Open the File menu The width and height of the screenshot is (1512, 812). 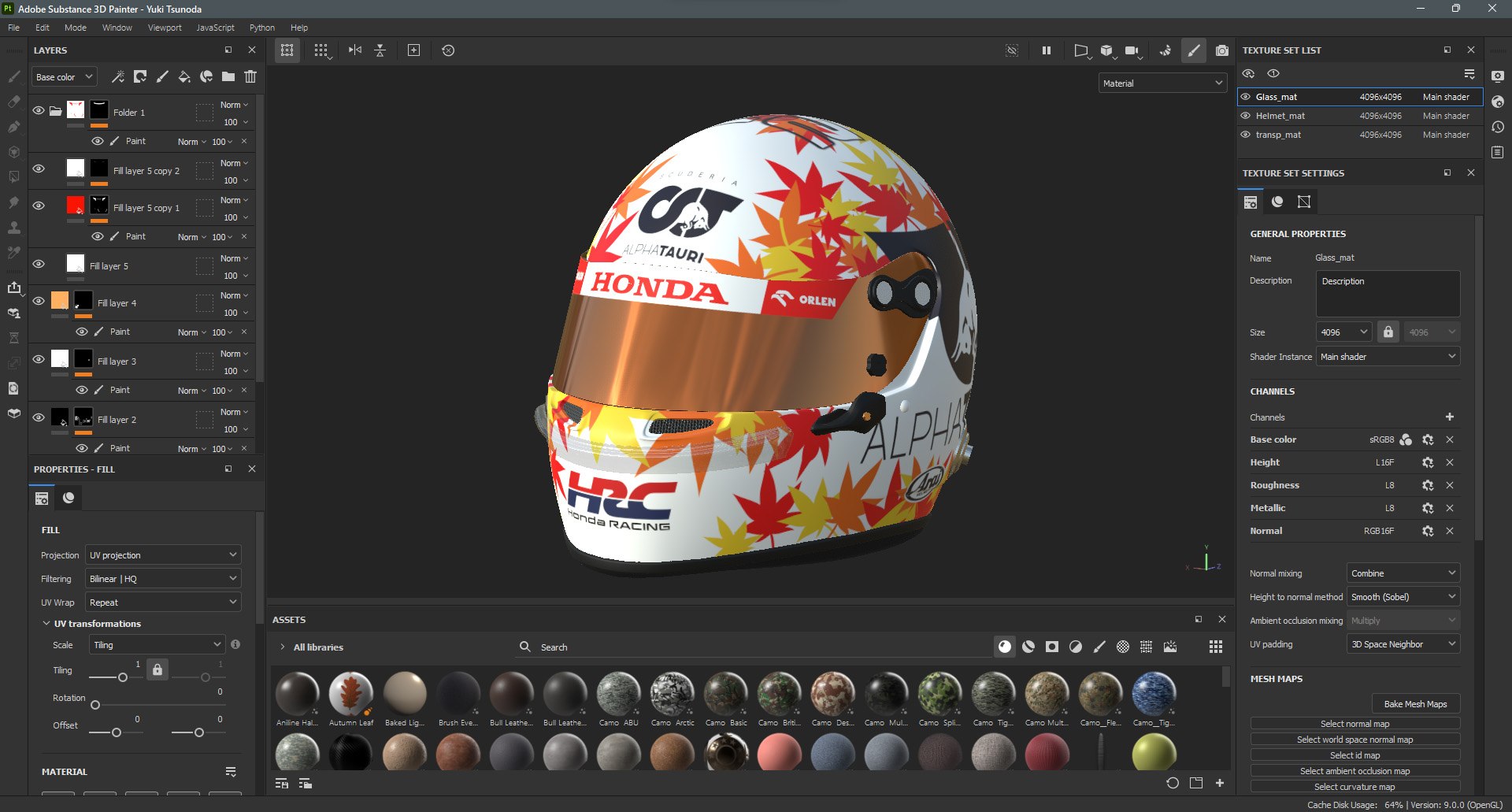point(13,28)
